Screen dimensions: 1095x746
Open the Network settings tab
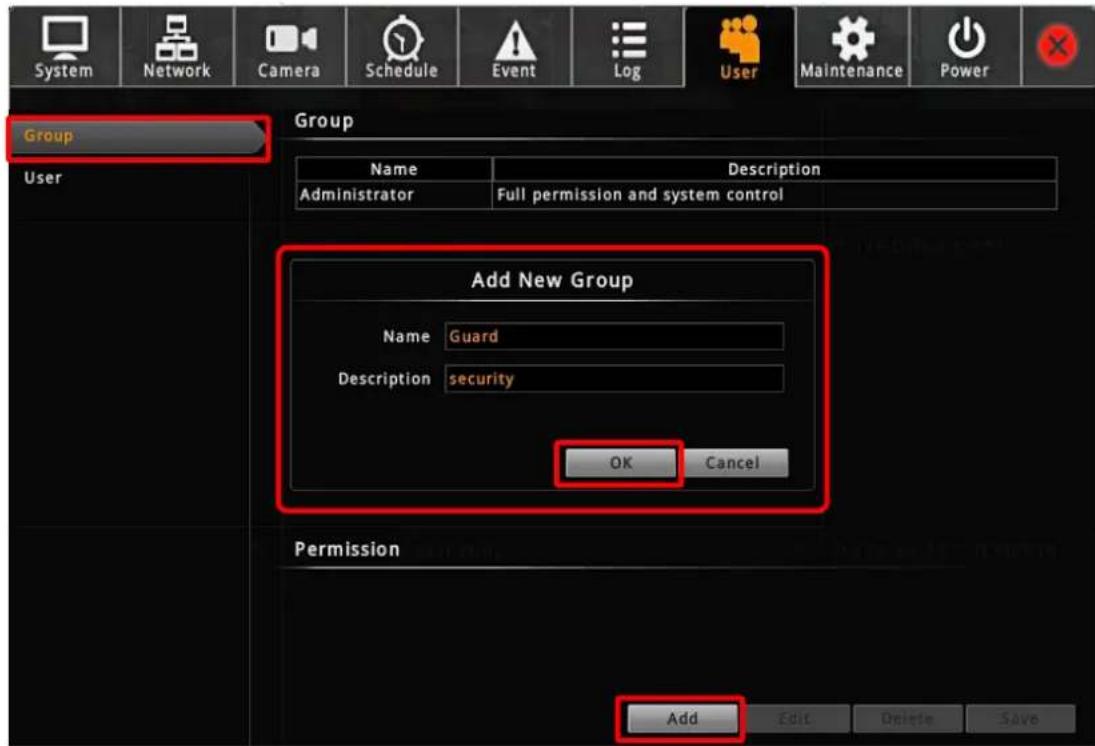[177, 47]
